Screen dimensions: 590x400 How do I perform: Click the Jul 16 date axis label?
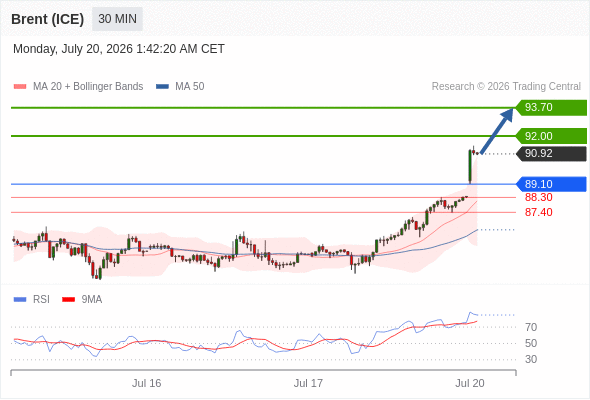pos(146,383)
